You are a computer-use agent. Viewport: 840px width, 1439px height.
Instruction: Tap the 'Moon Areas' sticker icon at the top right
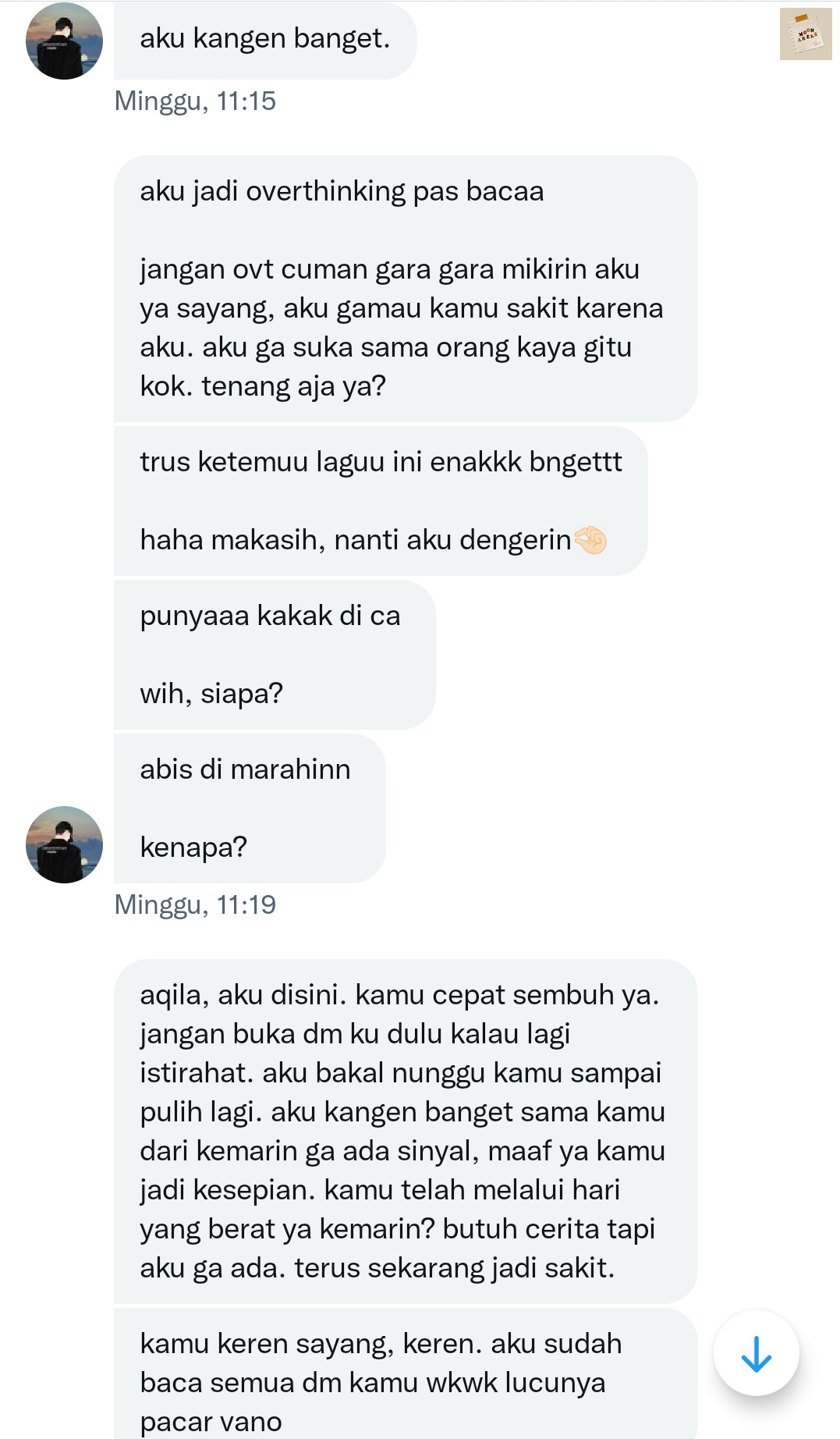806,34
